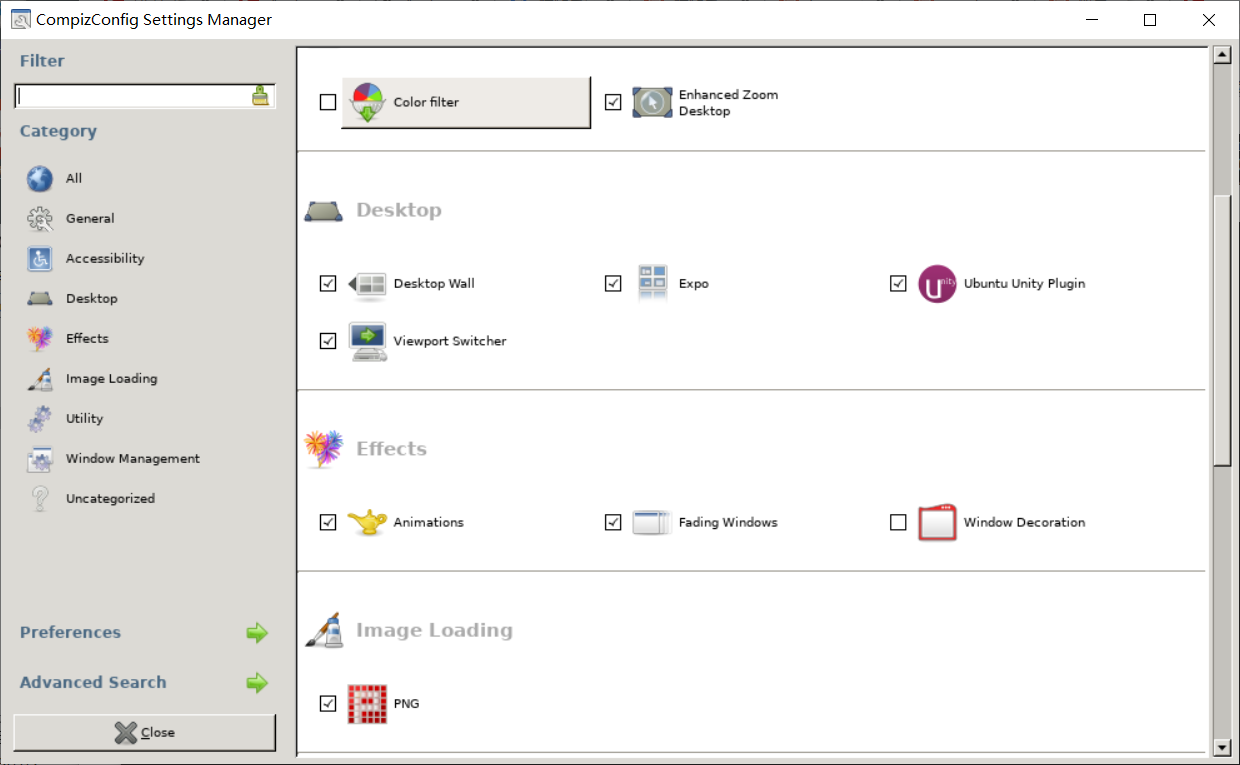Select the All category label

[x=74, y=179]
